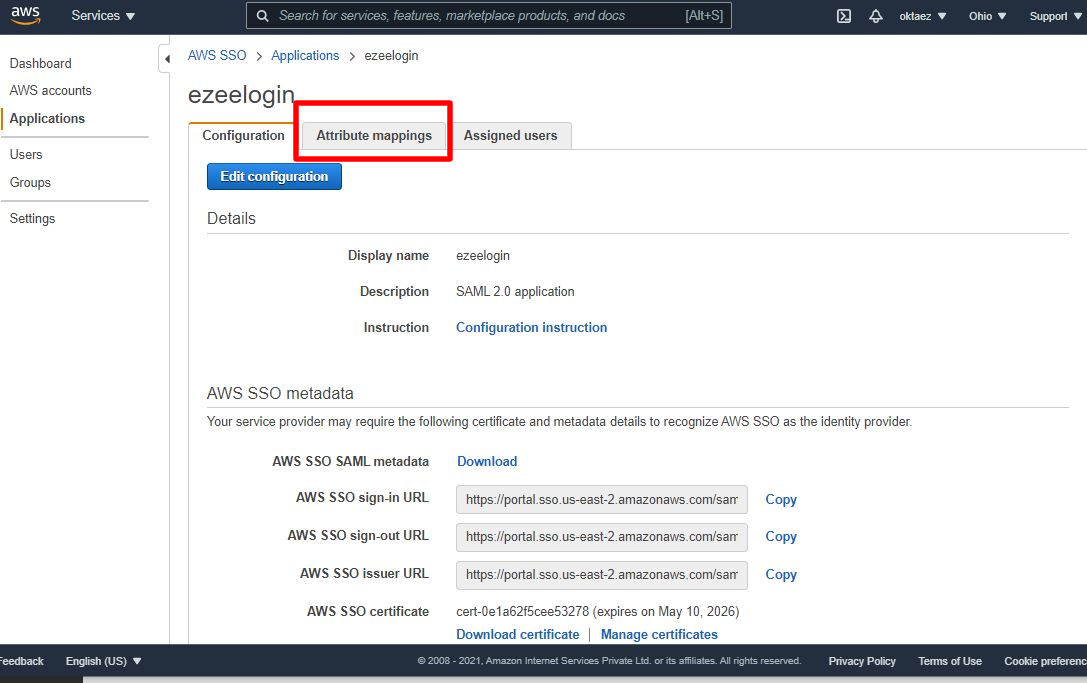The height and width of the screenshot is (683, 1087).
Task: Click the Feedback footer link
Action: tap(21, 661)
